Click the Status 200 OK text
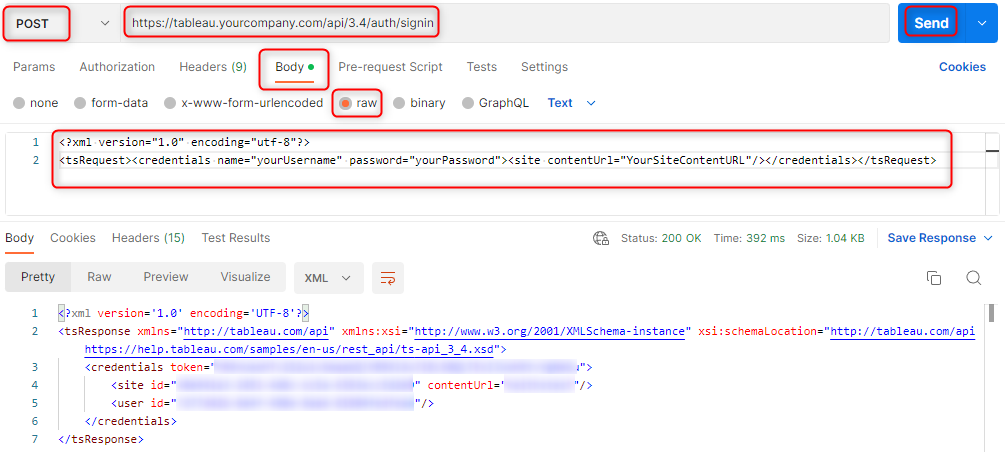 click(x=661, y=238)
